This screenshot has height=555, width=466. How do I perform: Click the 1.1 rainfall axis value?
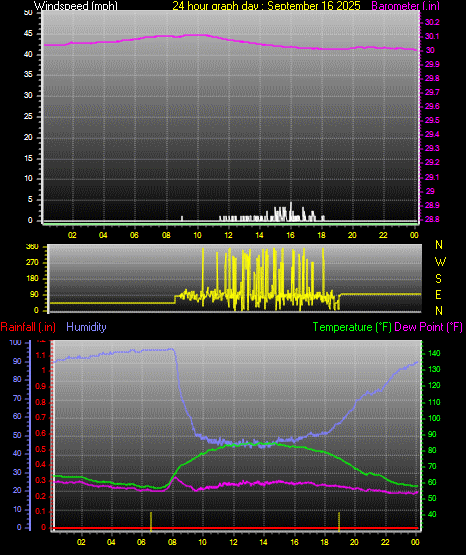[41, 355]
